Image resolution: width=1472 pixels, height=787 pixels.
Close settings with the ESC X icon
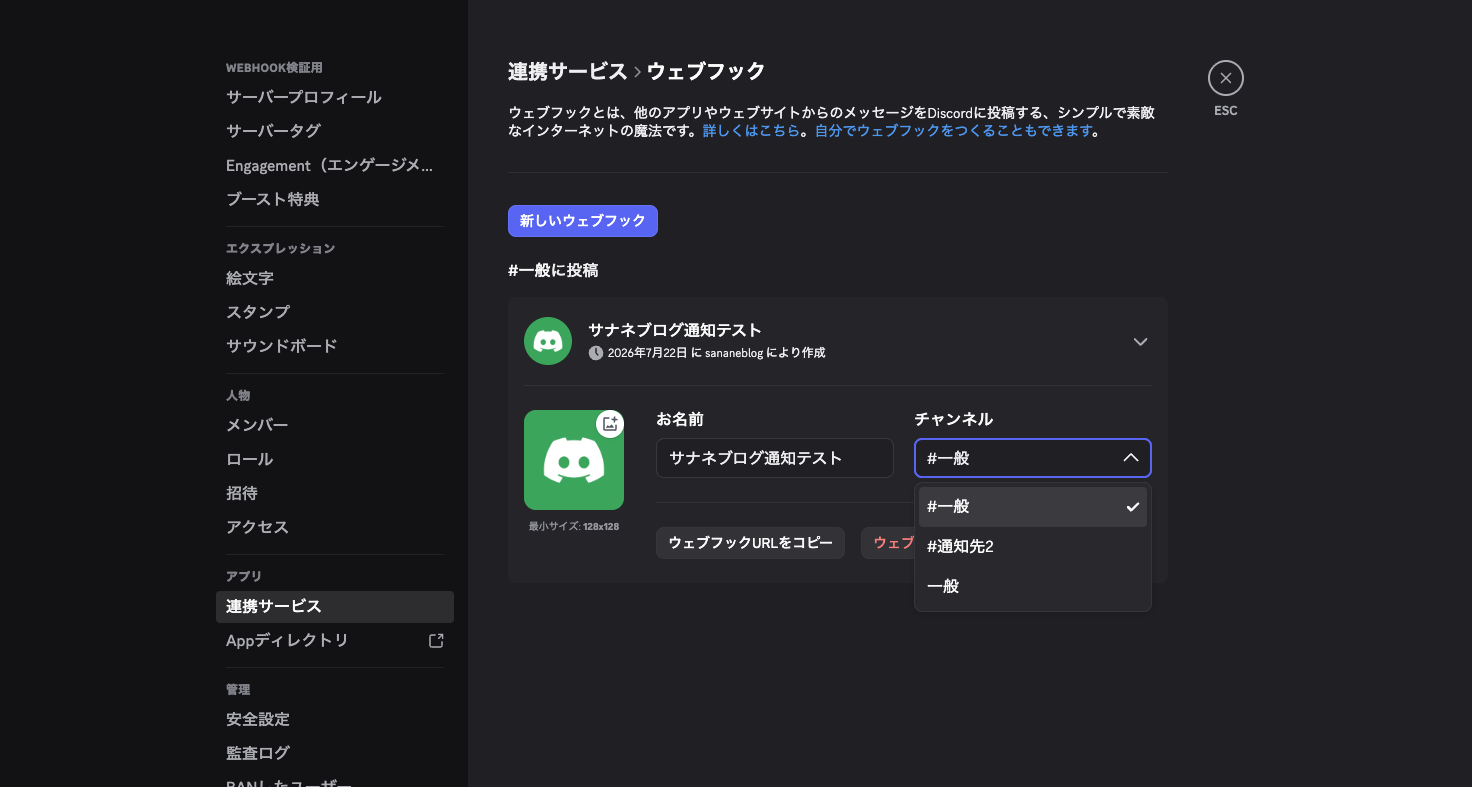pos(1225,78)
